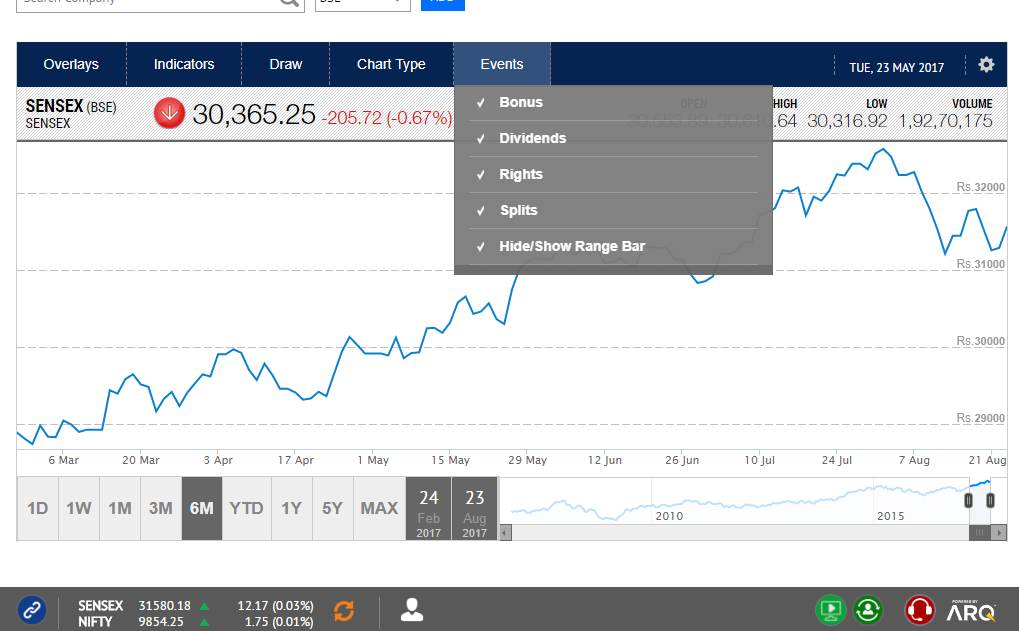
Task: Open the Chart Type dropdown
Action: [x=391, y=64]
